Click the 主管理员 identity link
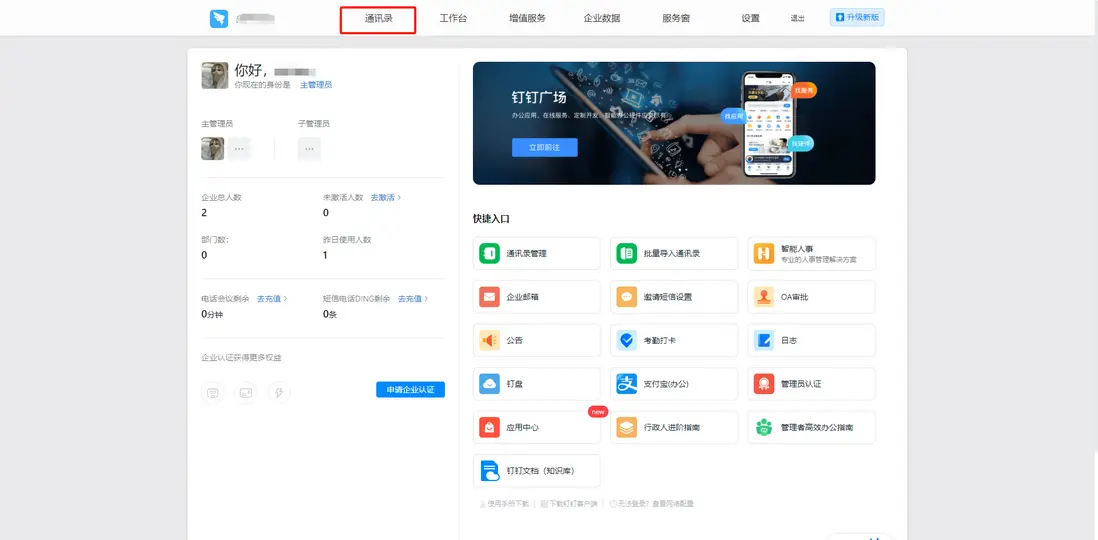 (x=316, y=85)
